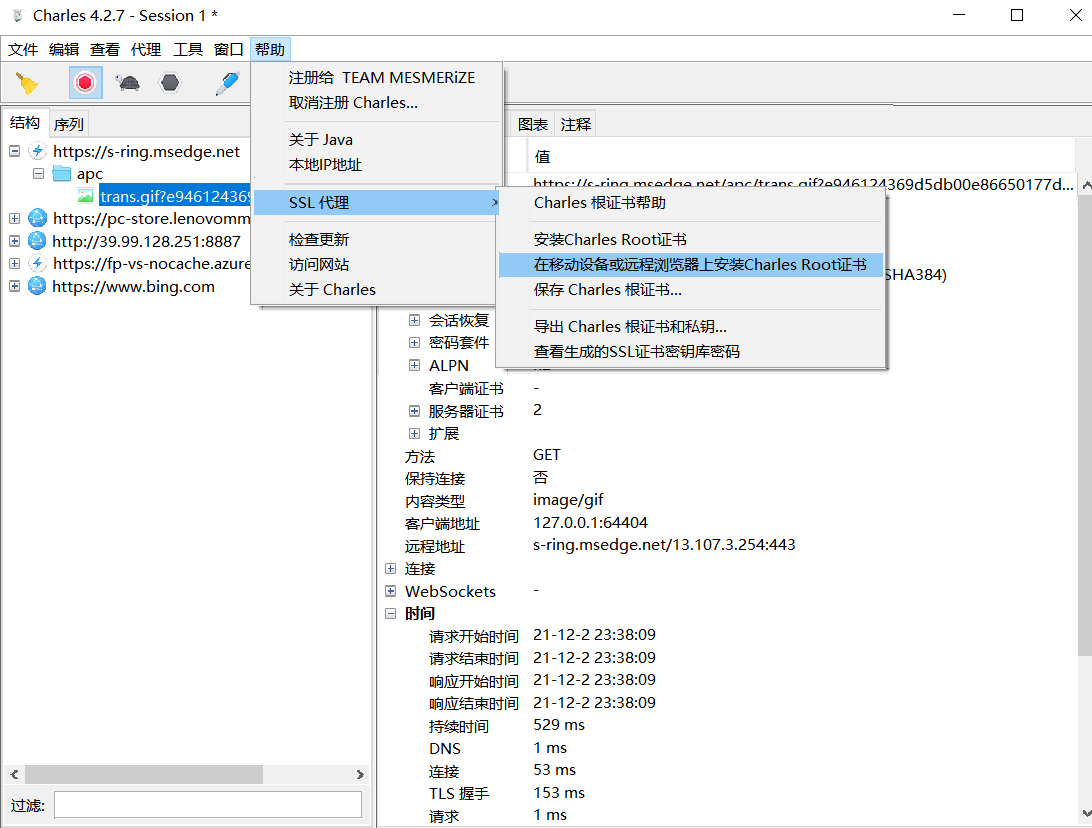Click the pen compose icon
This screenshot has height=828, width=1092.
tap(227, 83)
